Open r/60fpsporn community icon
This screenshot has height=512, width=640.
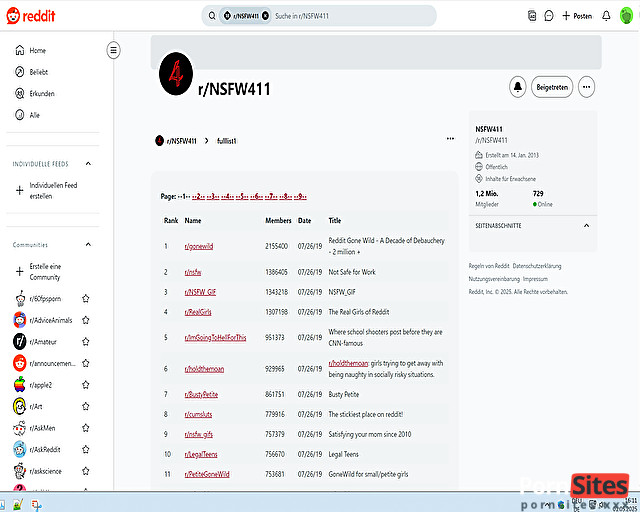pos(20,298)
